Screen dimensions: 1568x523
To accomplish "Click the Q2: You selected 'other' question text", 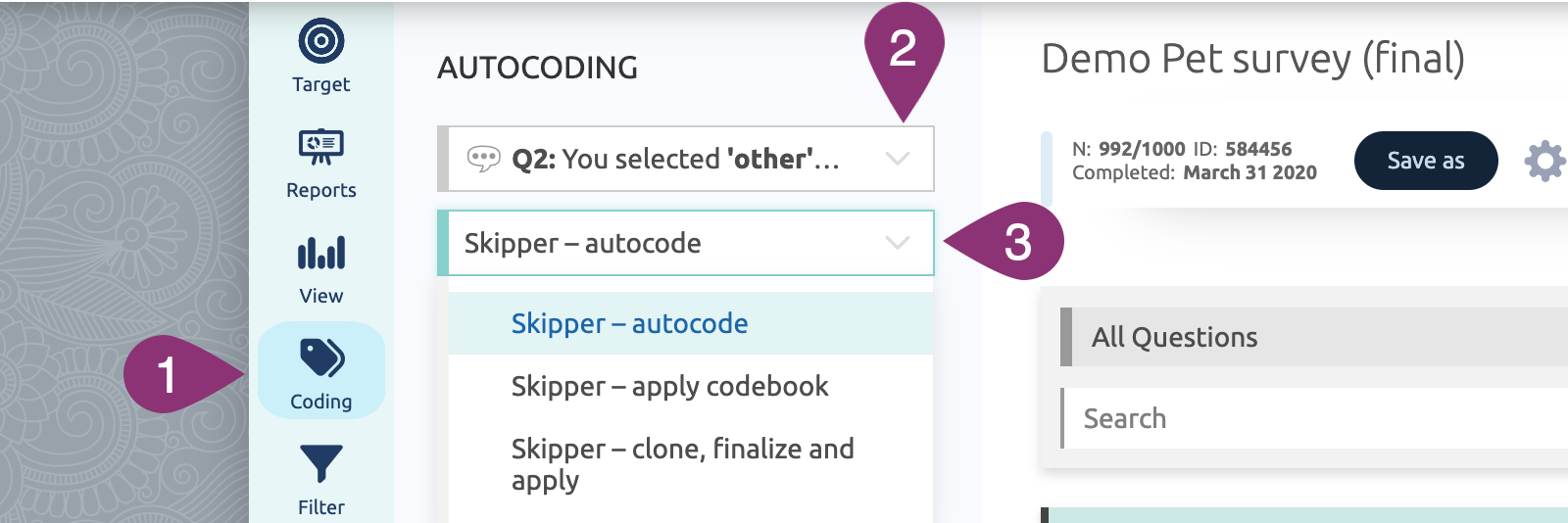I will pyautogui.click(x=675, y=159).
